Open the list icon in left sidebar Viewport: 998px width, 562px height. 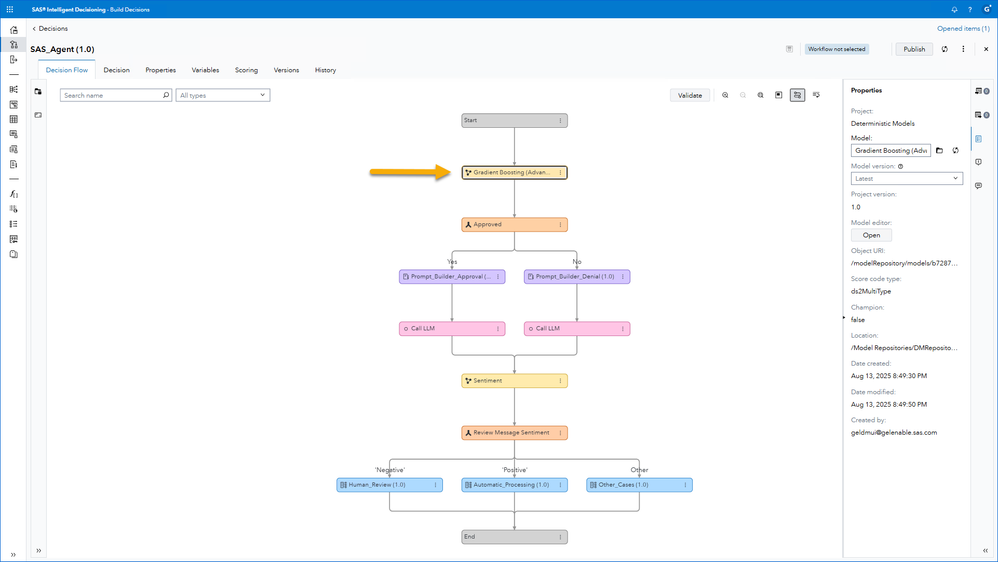13,224
